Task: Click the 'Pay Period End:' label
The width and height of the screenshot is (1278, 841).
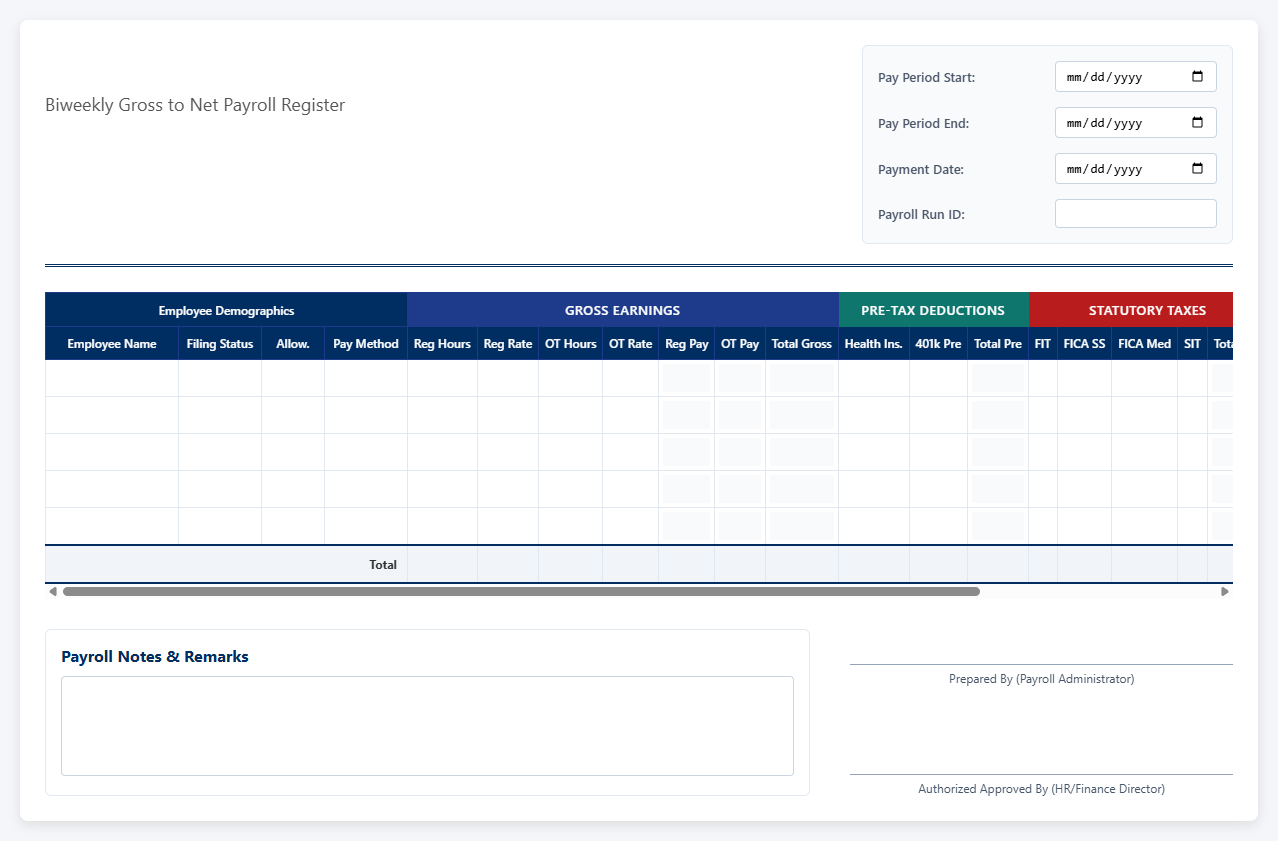Action: pos(924,123)
